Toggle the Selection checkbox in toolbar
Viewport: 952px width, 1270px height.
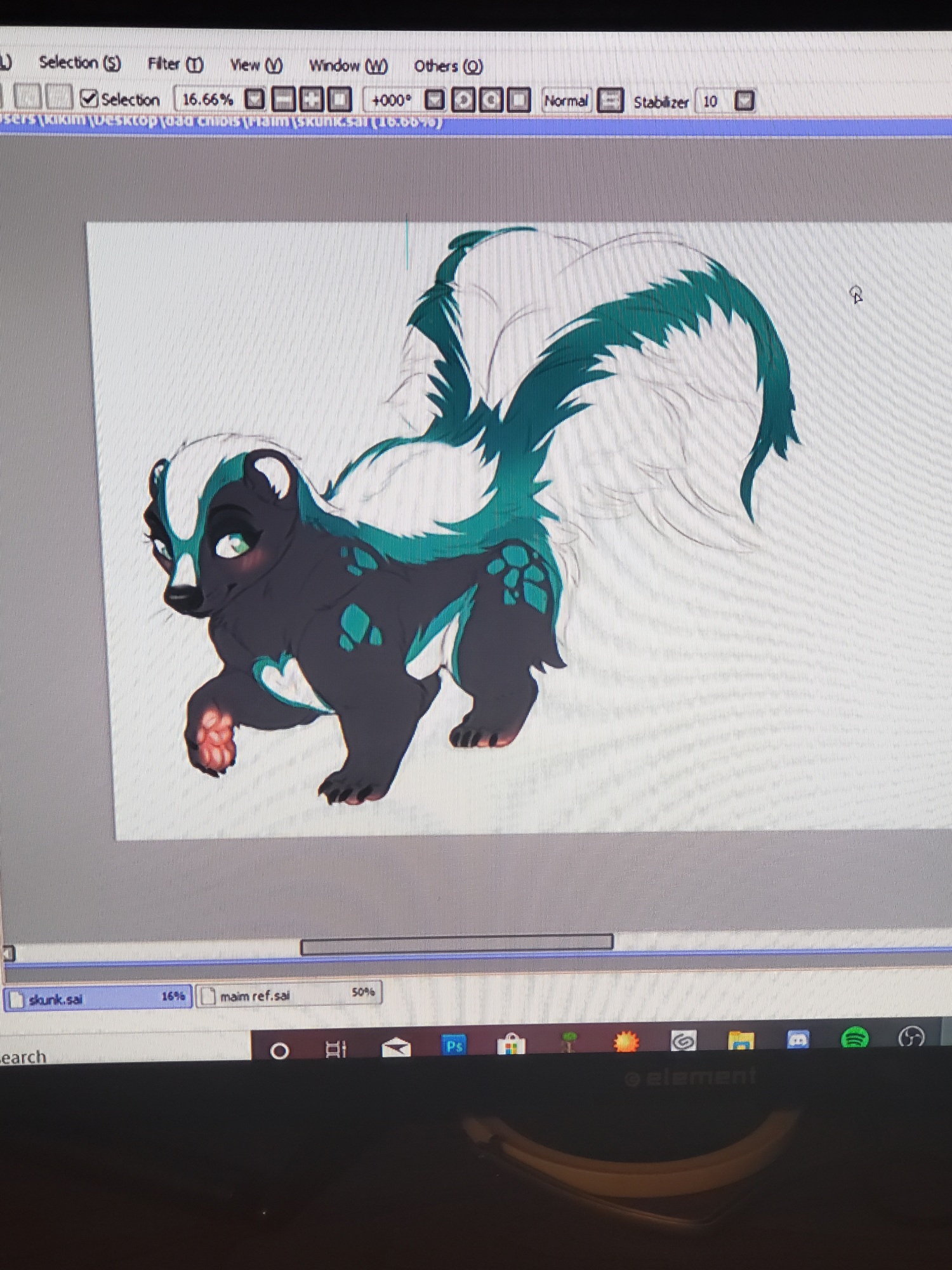[x=89, y=99]
